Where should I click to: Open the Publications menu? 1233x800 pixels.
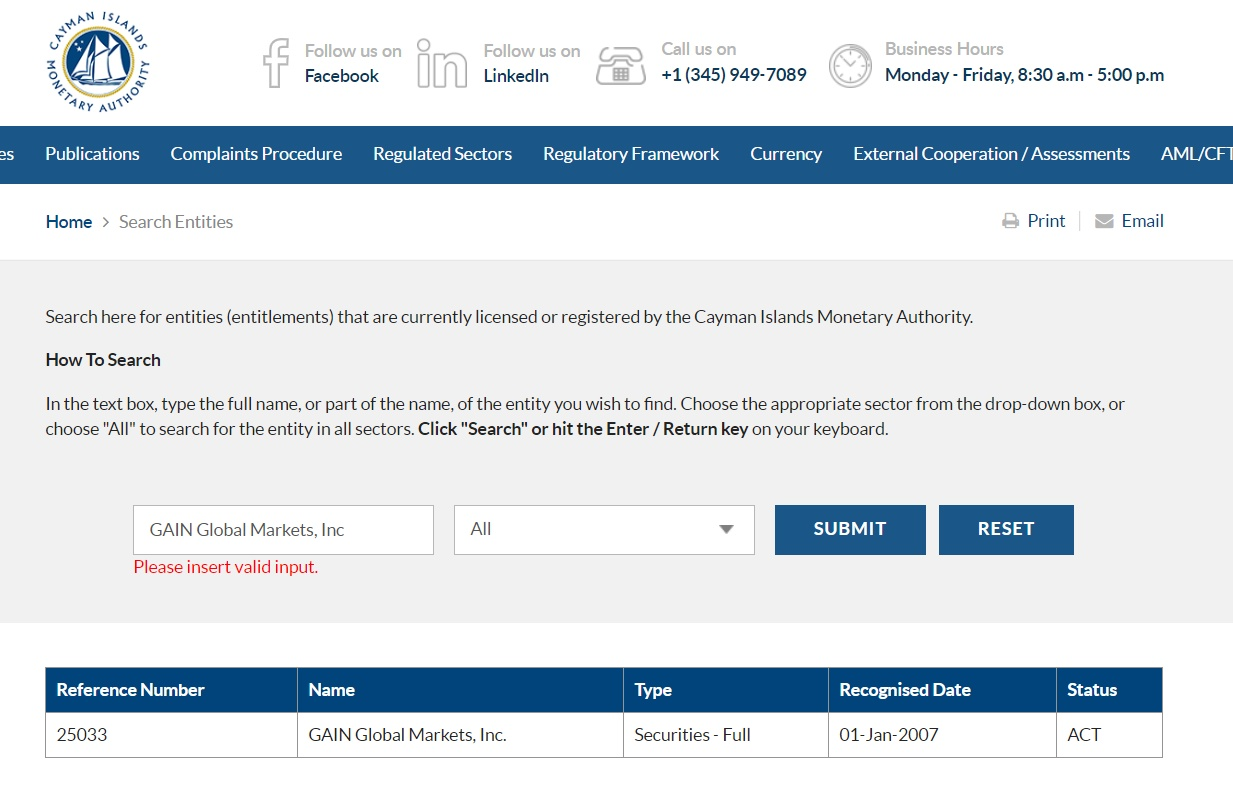point(92,154)
